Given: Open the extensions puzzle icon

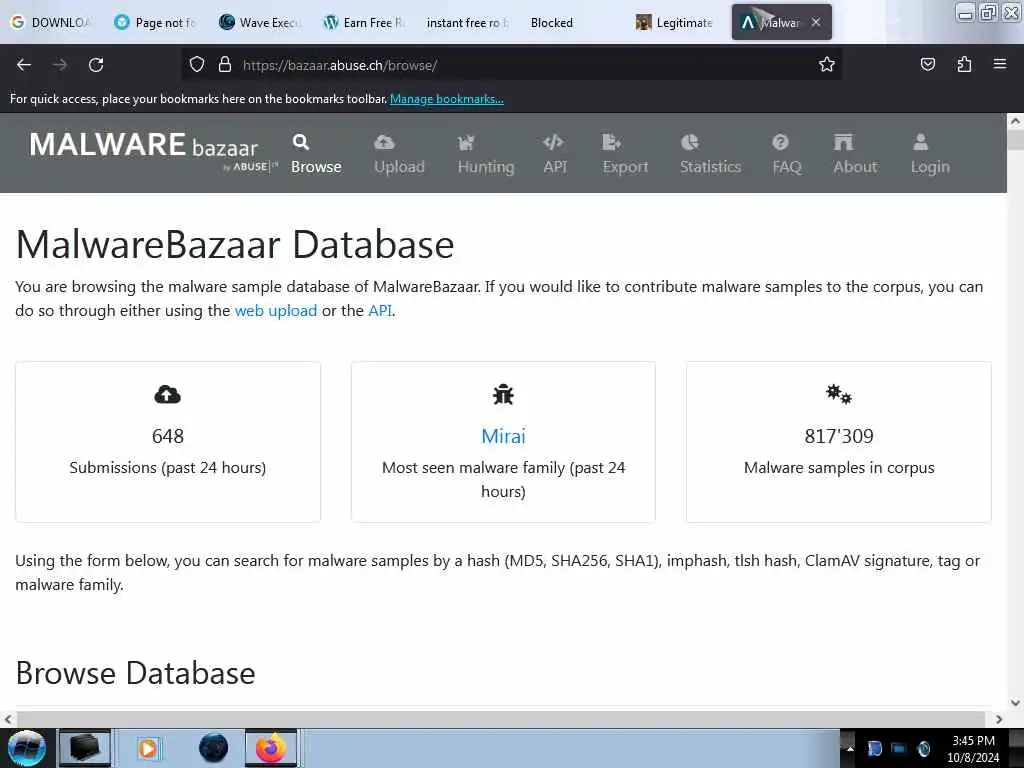Looking at the screenshot, I should coord(964,64).
